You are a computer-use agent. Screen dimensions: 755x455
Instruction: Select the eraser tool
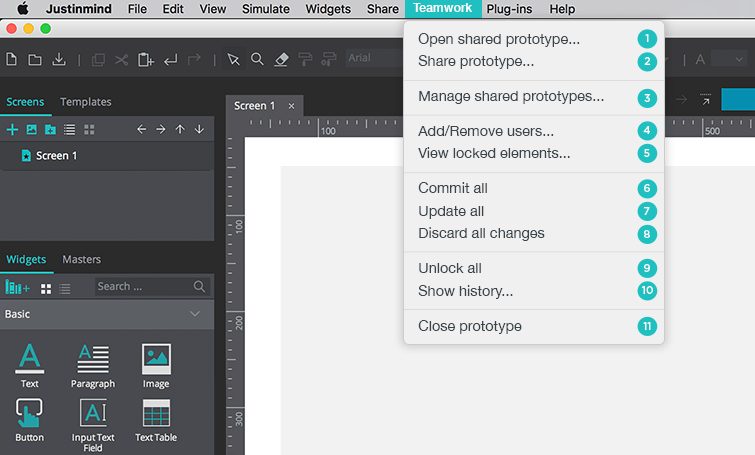pos(281,60)
